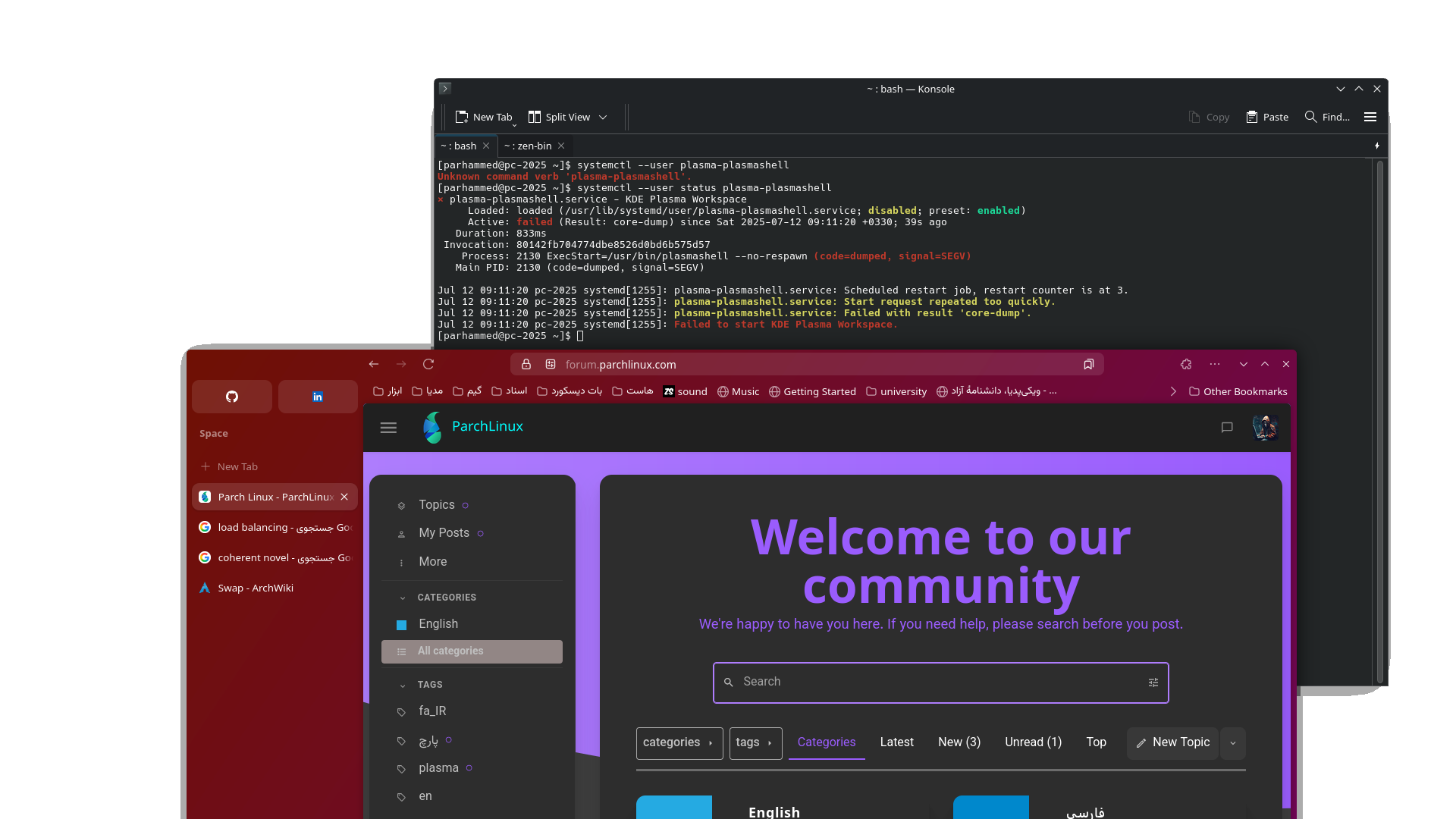The image size is (1456, 819).
Task: Click the Konsole vertical scrollbar
Action: point(1380,421)
